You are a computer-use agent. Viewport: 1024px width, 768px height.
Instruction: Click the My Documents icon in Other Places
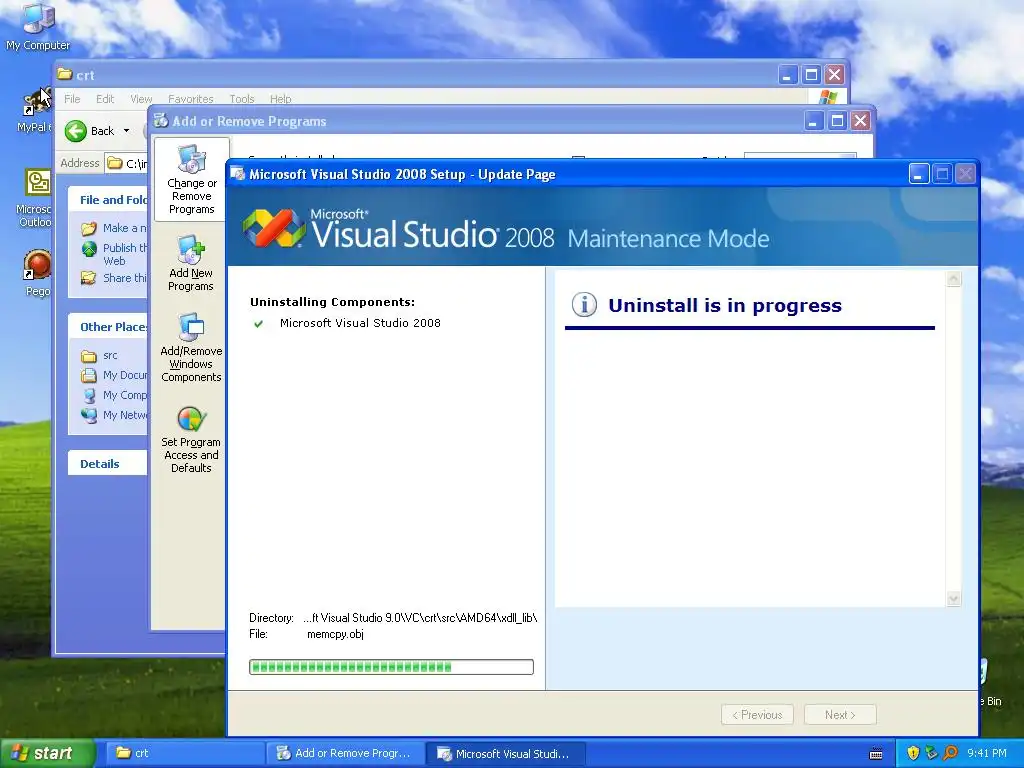click(89, 376)
